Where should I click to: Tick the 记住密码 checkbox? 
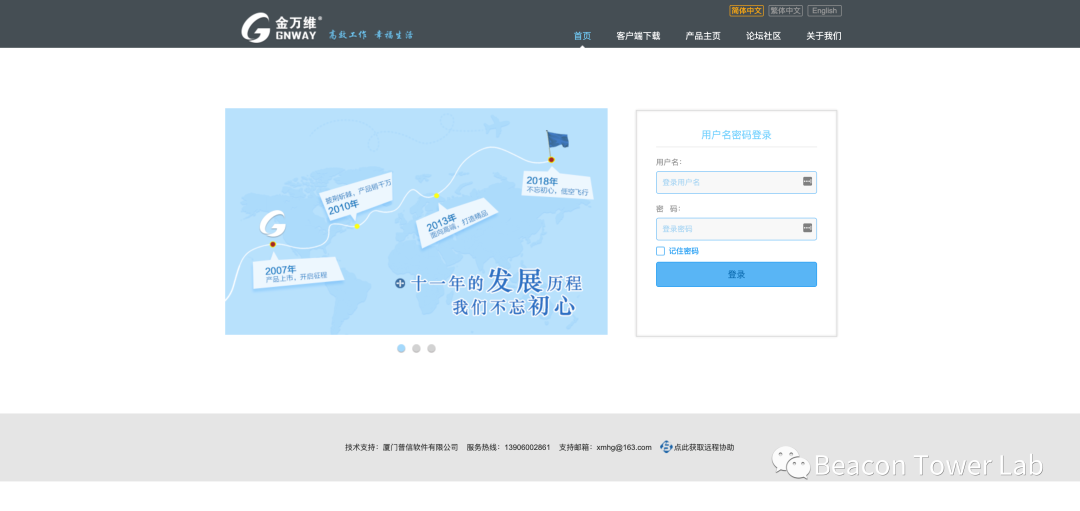[661, 251]
